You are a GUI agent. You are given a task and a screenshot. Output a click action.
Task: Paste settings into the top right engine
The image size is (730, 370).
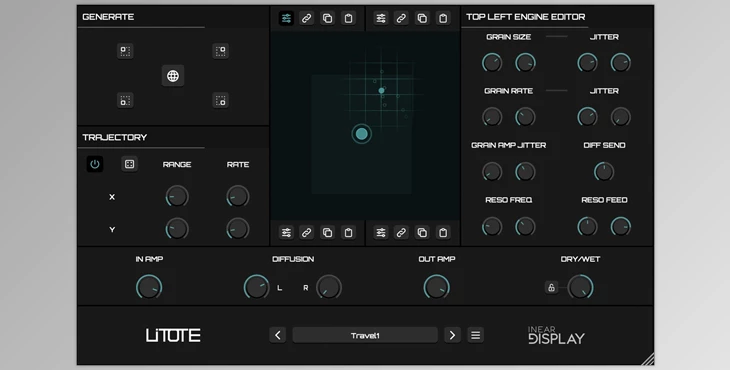(x=443, y=18)
